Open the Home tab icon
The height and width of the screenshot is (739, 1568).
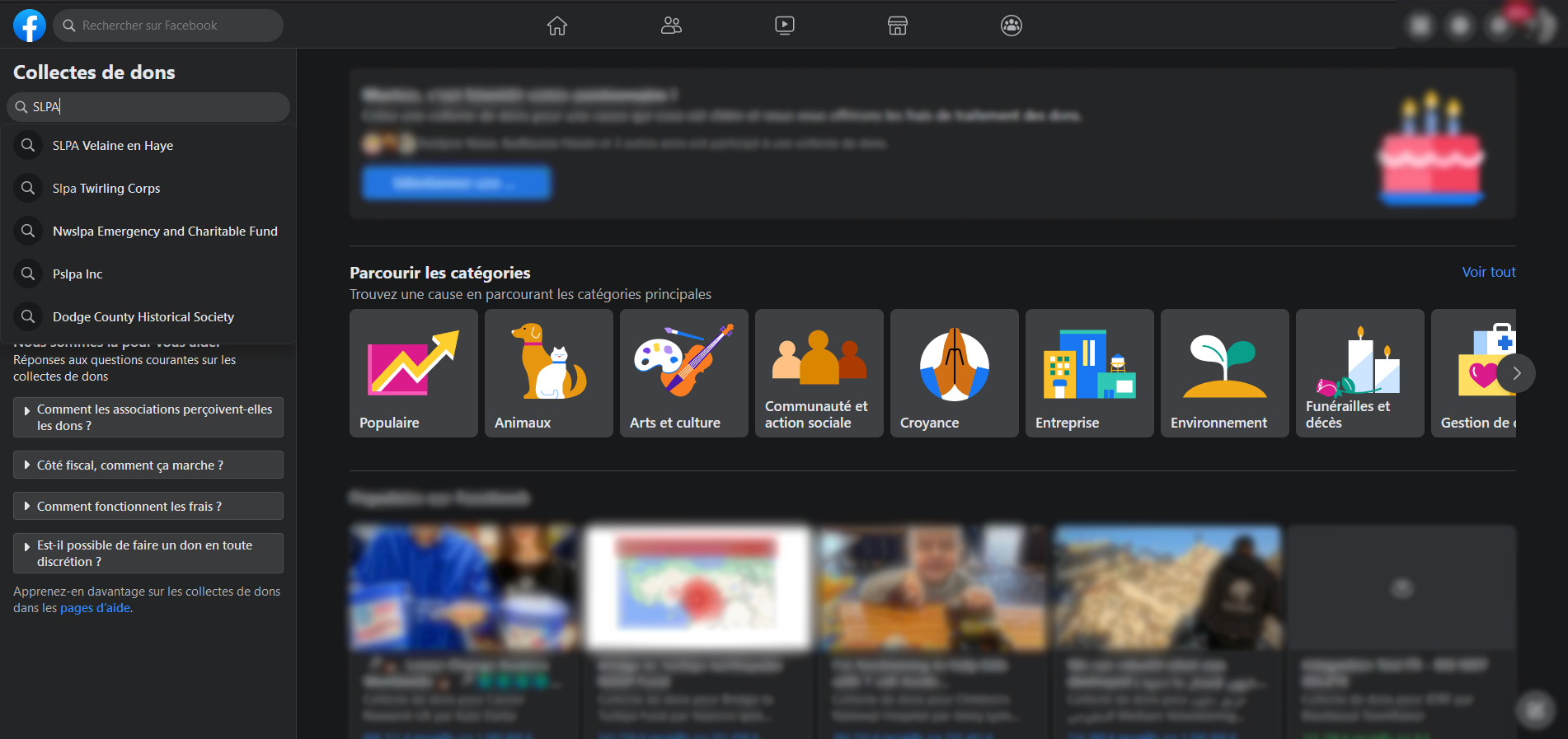pos(557,26)
